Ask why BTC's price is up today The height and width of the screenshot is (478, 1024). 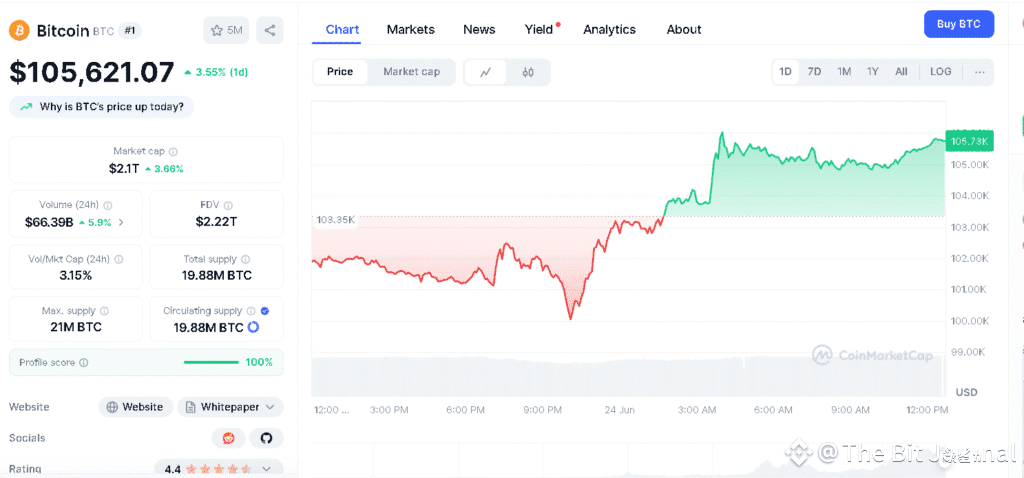[x=101, y=107]
